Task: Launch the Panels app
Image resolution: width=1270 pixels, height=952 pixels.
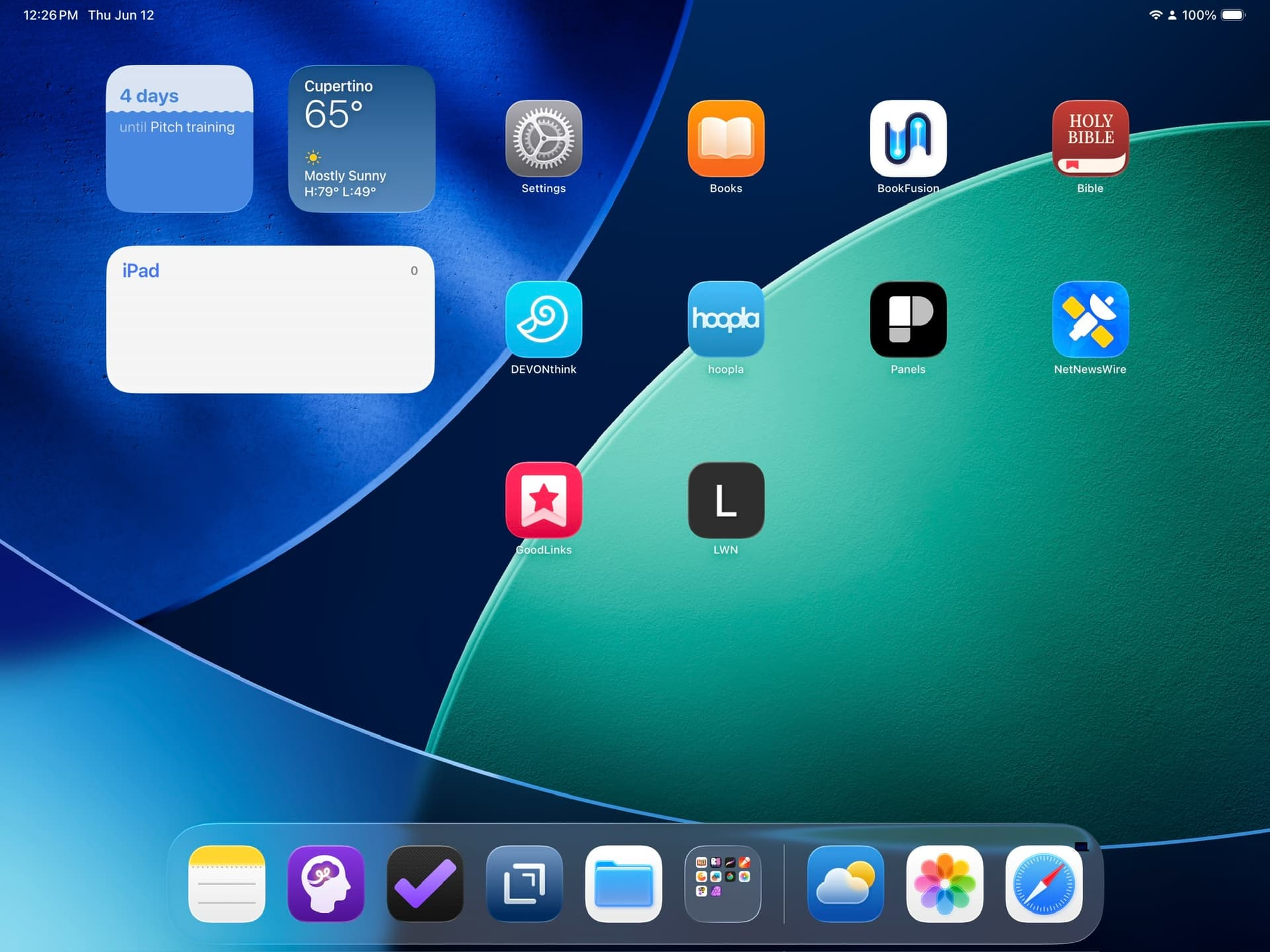Action: 908,319
